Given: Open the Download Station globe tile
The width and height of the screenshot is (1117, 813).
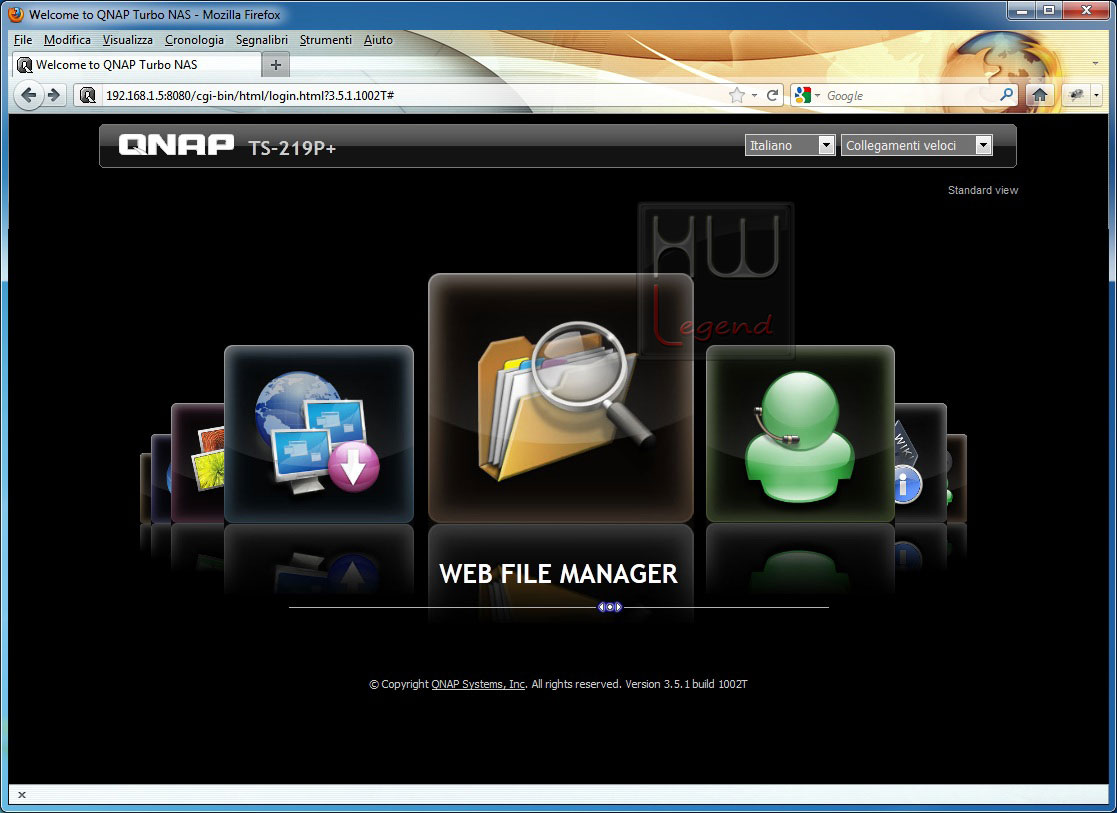Looking at the screenshot, I should tap(318, 434).
